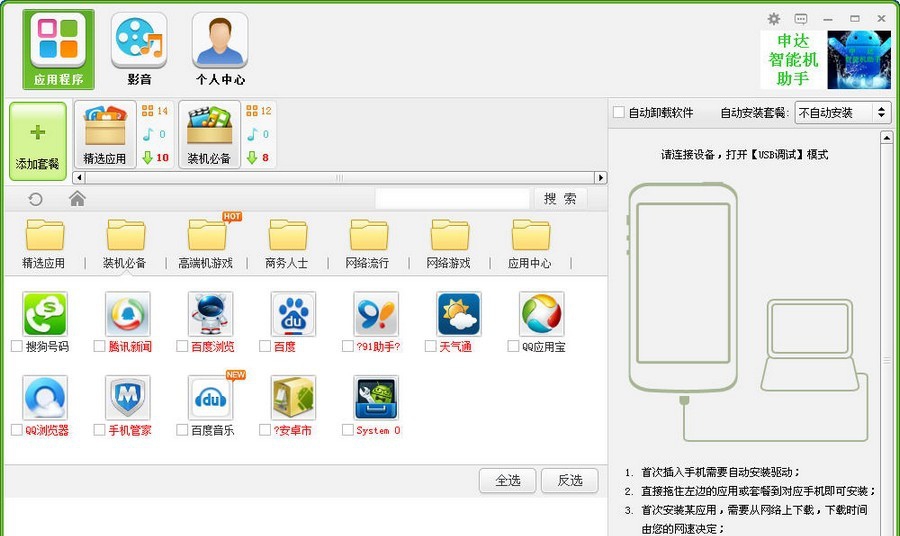900x536 pixels.
Task: Check the 手机管家 checkbox
Action: tap(99, 430)
